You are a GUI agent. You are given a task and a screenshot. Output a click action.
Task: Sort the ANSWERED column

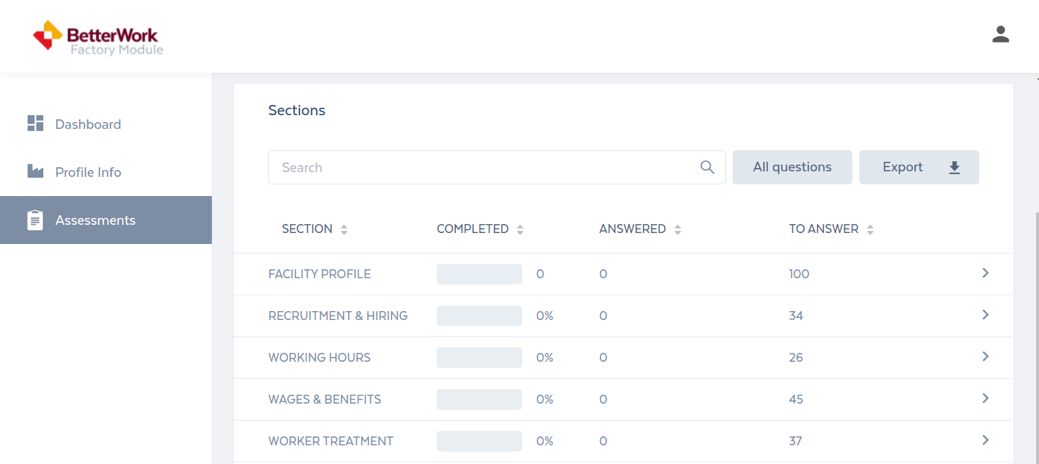677,229
